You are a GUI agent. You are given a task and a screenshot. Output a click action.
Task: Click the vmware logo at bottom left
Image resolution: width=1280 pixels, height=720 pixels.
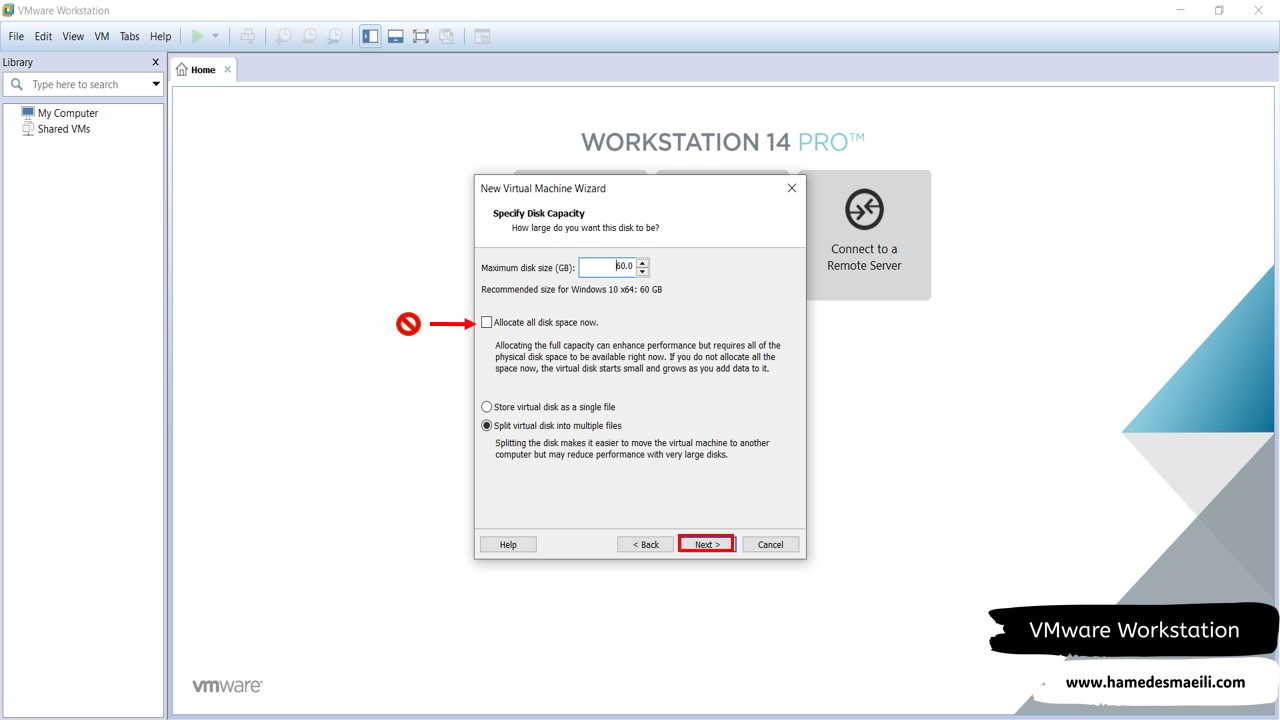pos(227,686)
